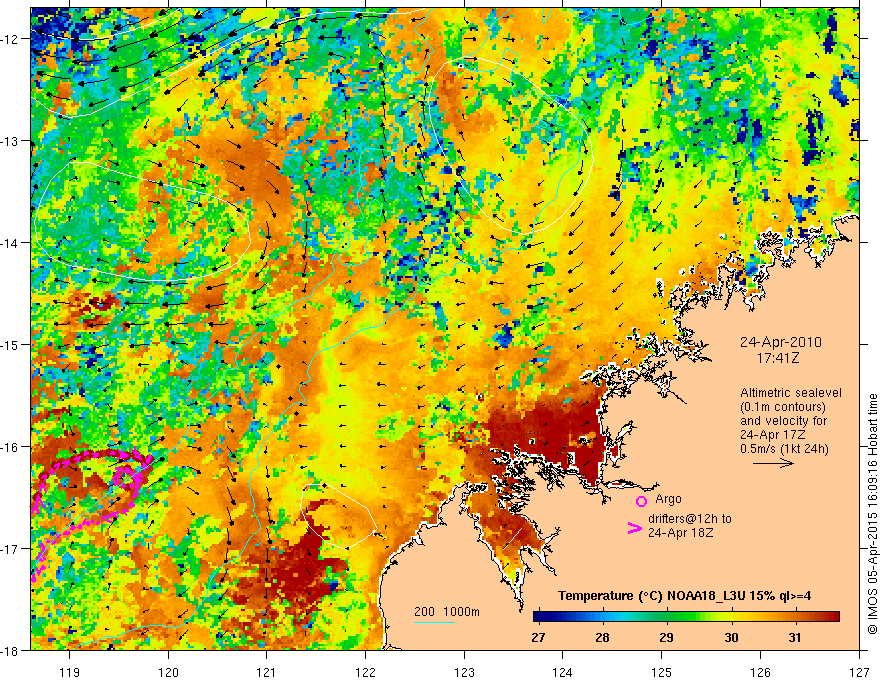Click the 'Altimetric sealevel' legend text

tap(791, 393)
